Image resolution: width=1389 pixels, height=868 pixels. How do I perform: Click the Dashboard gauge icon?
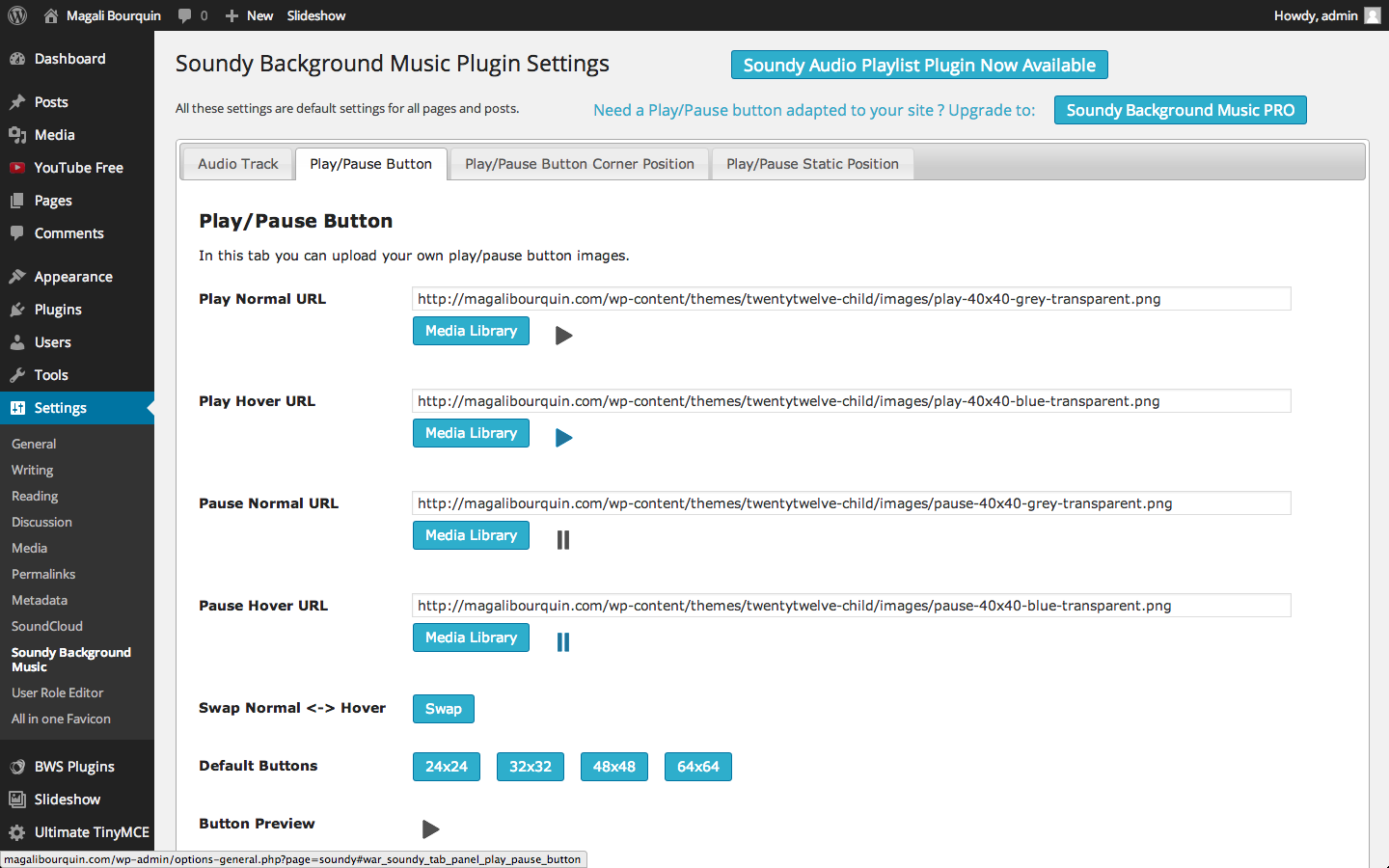click(x=17, y=59)
